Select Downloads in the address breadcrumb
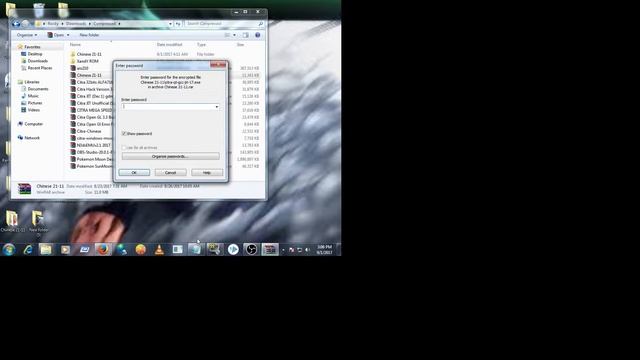This screenshot has height=360, width=640. click(76, 24)
